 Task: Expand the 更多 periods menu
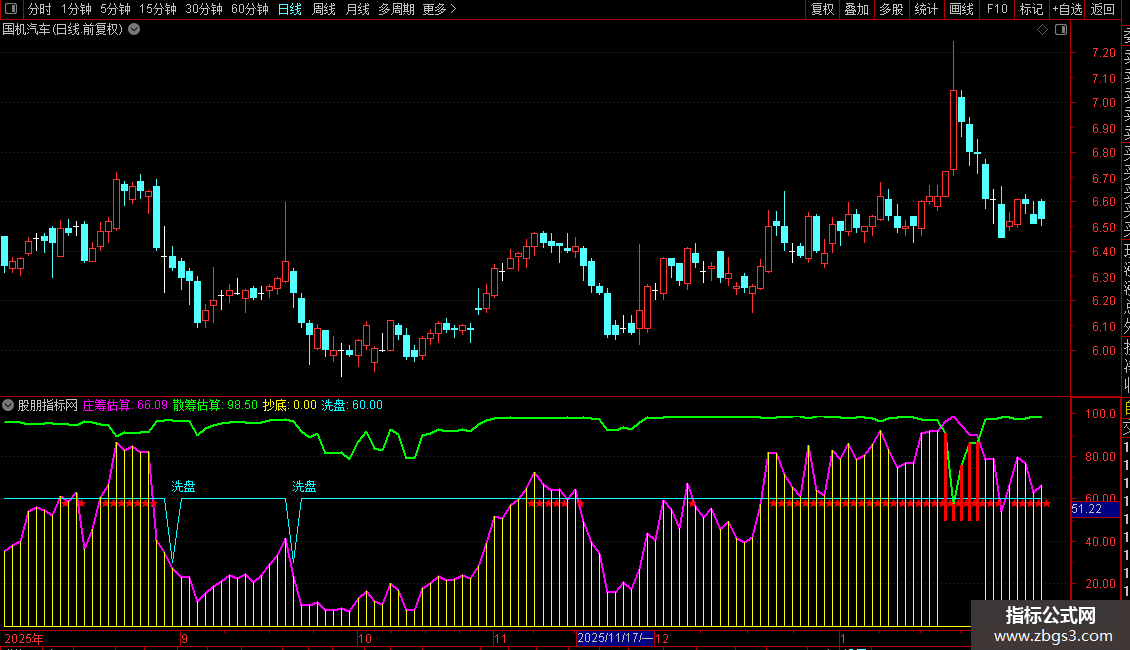pos(439,10)
